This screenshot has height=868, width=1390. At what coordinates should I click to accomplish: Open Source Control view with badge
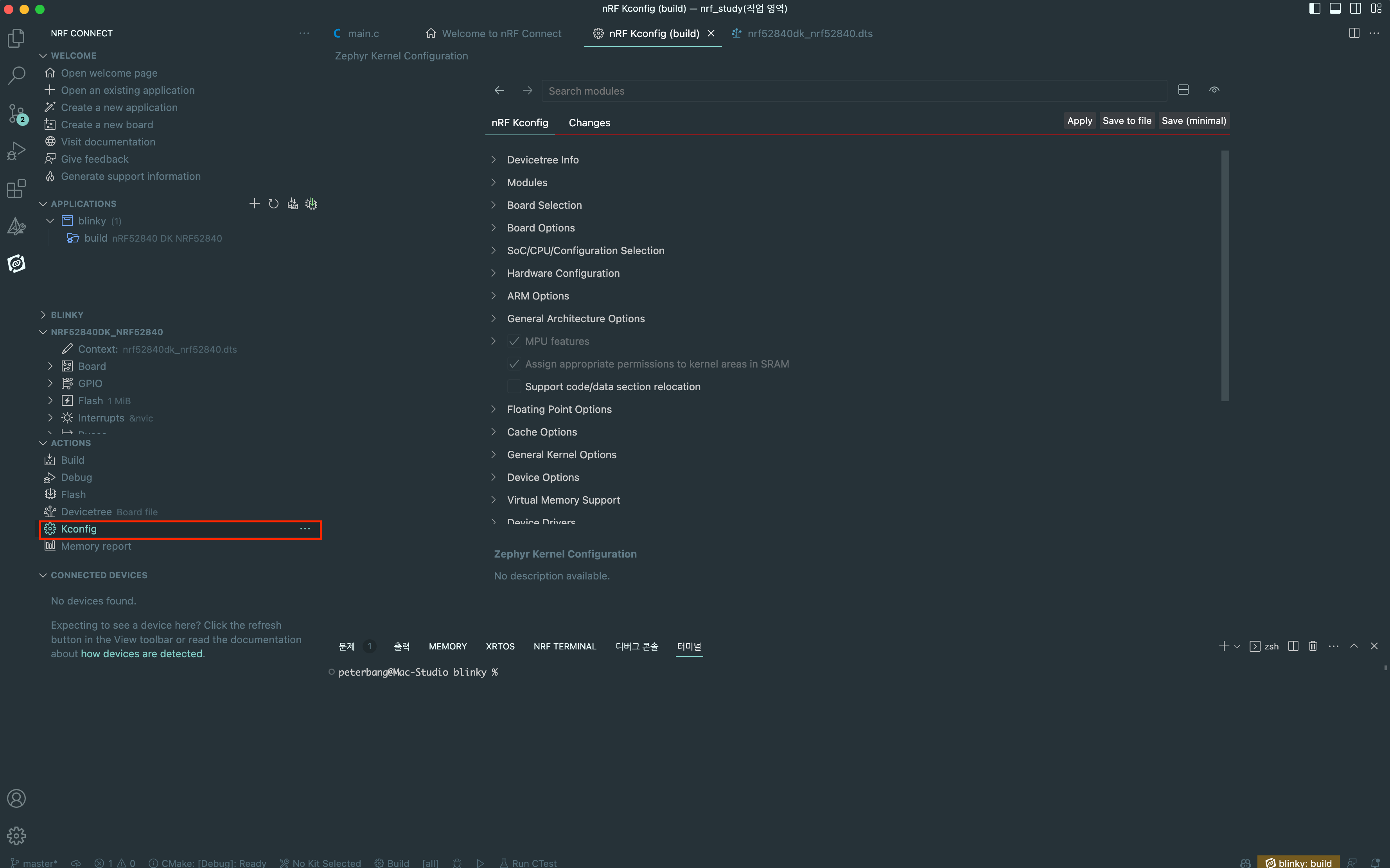pyautogui.click(x=16, y=114)
